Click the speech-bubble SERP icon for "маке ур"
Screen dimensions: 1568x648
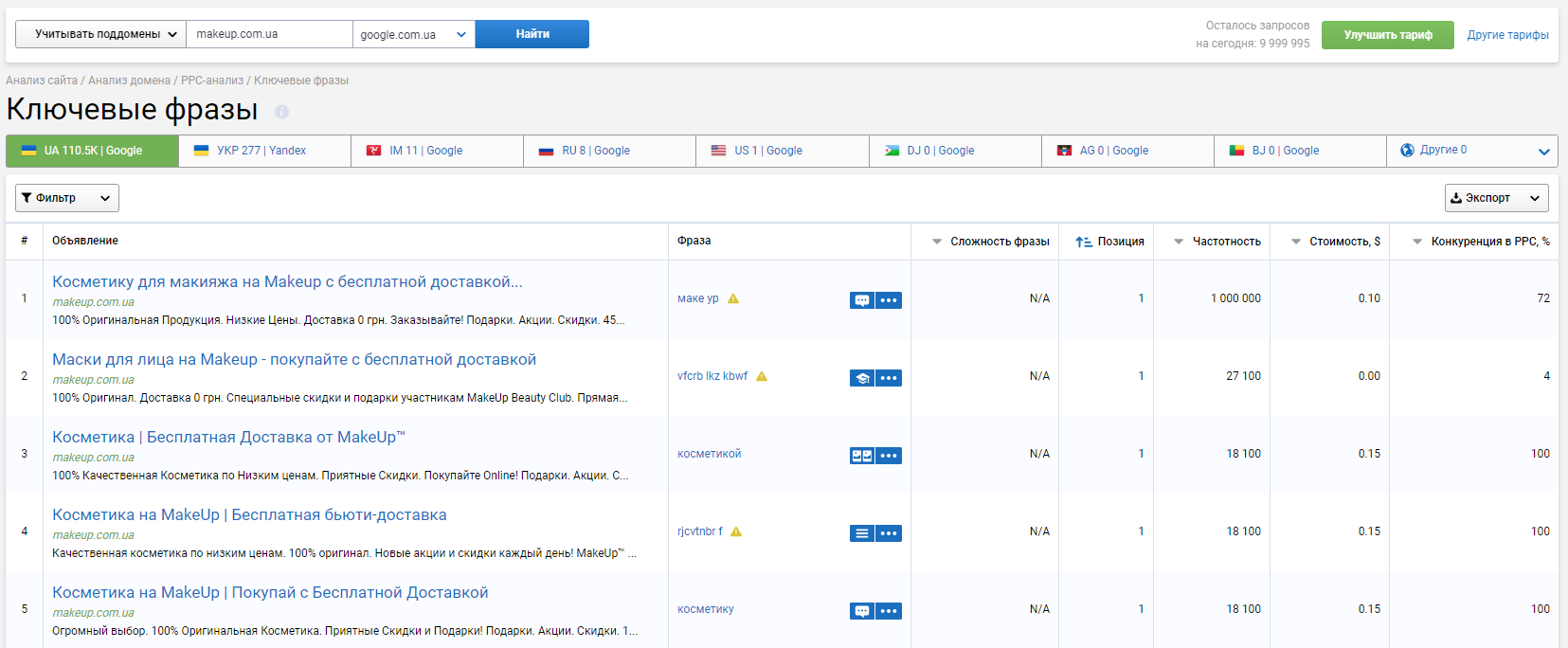point(862,300)
